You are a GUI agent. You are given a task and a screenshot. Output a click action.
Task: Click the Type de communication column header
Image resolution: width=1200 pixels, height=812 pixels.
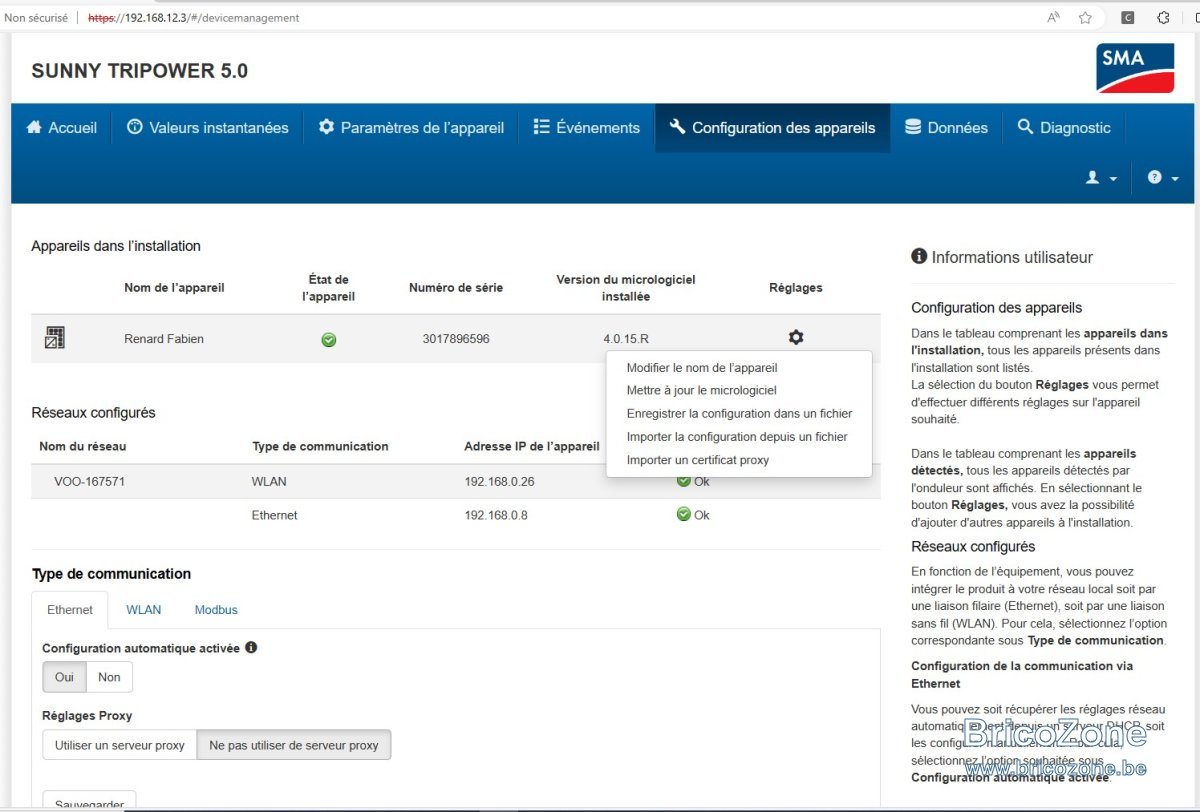(320, 447)
